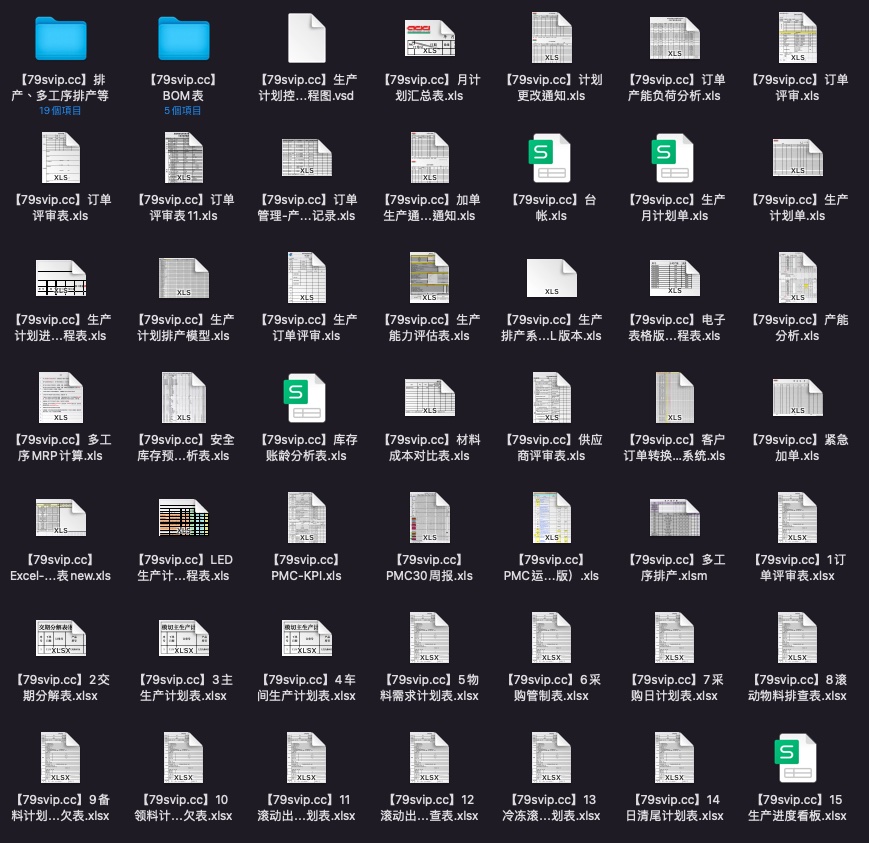
Task: Click the file name '15生产进度看板.xlsx'
Action: pos(798,808)
